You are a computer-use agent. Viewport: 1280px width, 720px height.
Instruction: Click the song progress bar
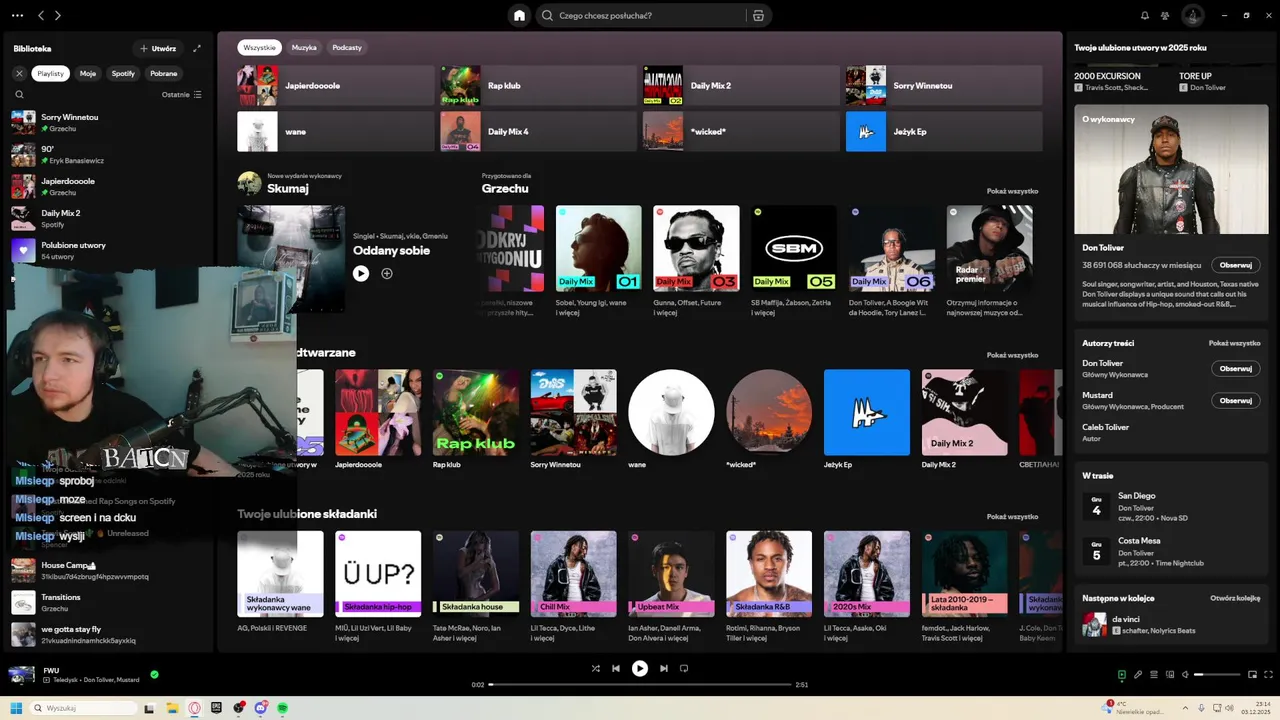pos(639,685)
